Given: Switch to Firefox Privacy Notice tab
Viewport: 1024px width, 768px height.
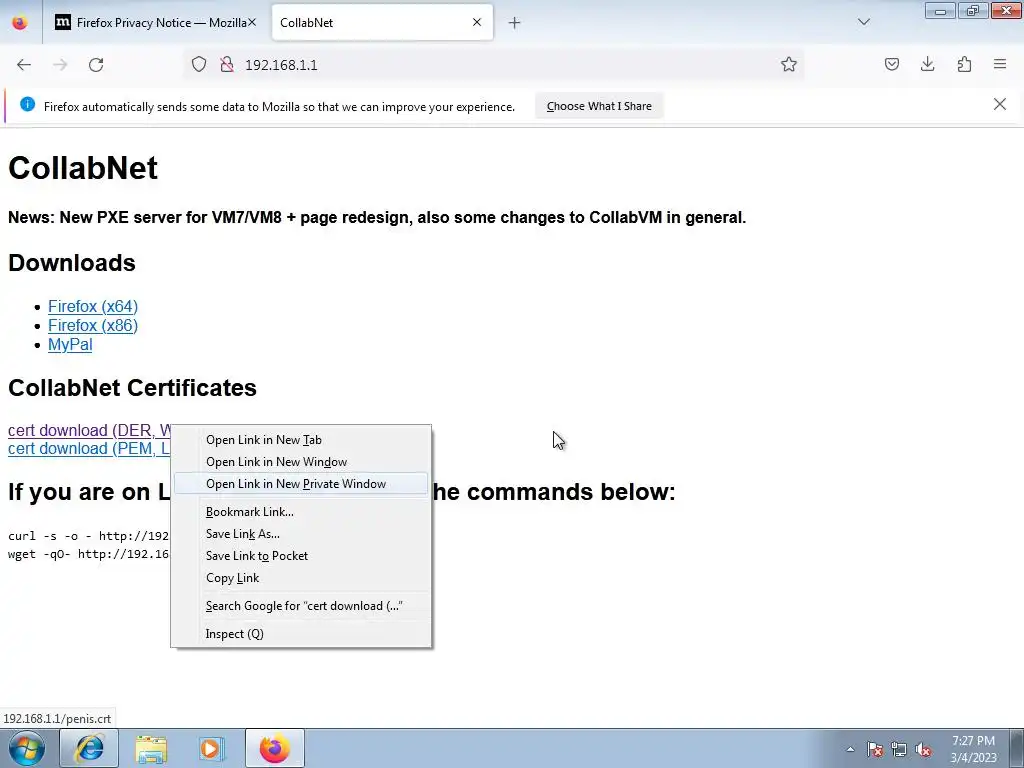Looking at the screenshot, I should (155, 23).
